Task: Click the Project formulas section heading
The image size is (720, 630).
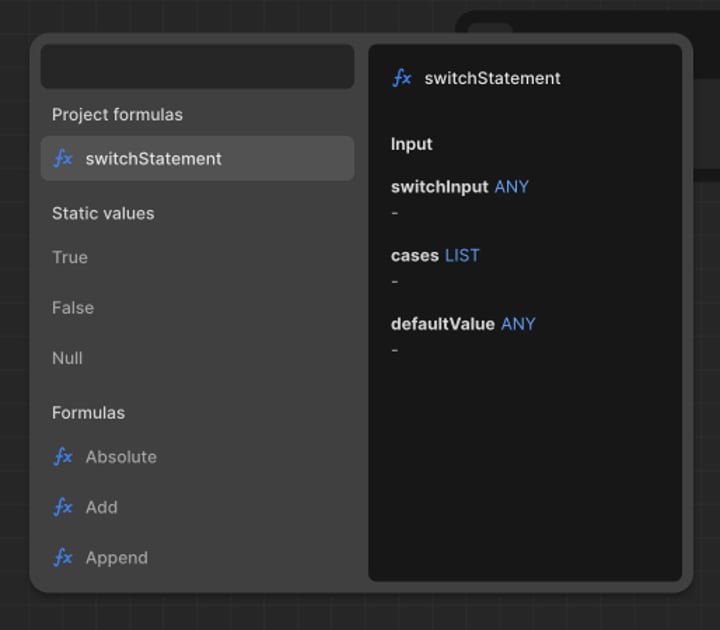Action: click(117, 115)
